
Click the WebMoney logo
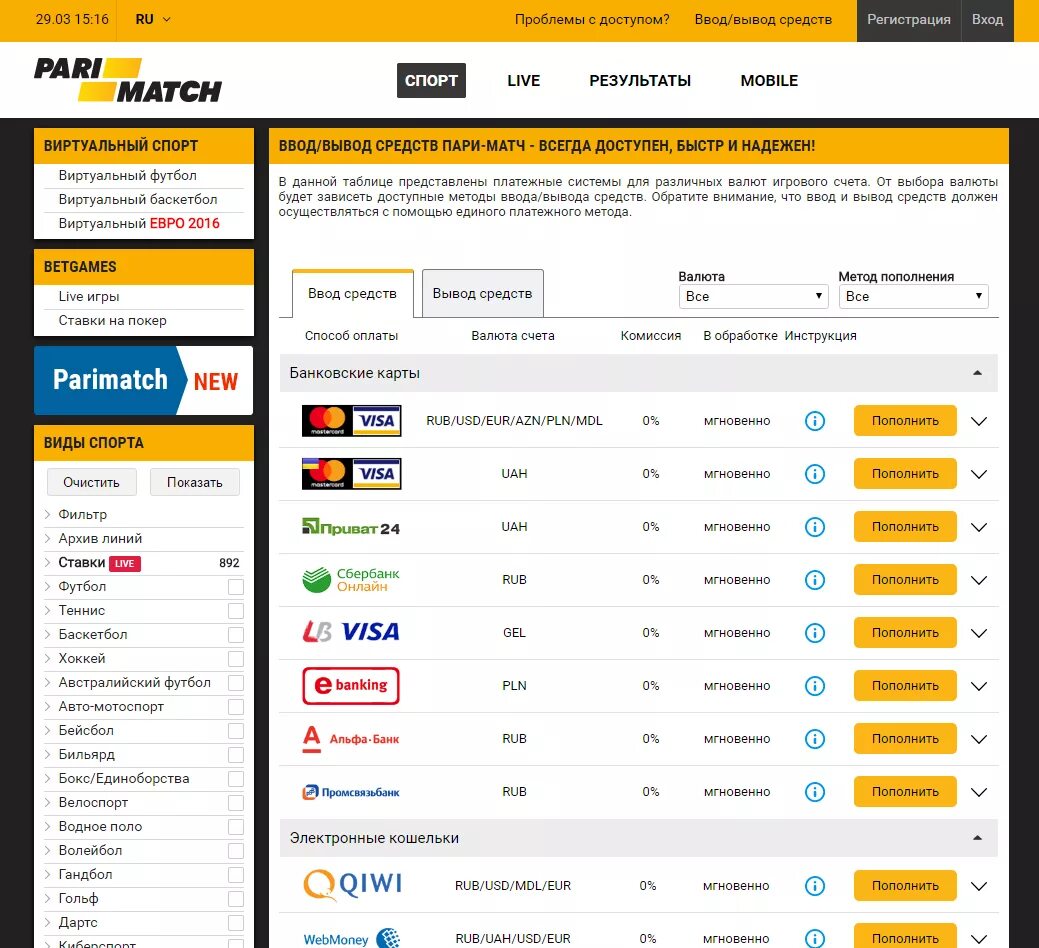click(x=352, y=938)
